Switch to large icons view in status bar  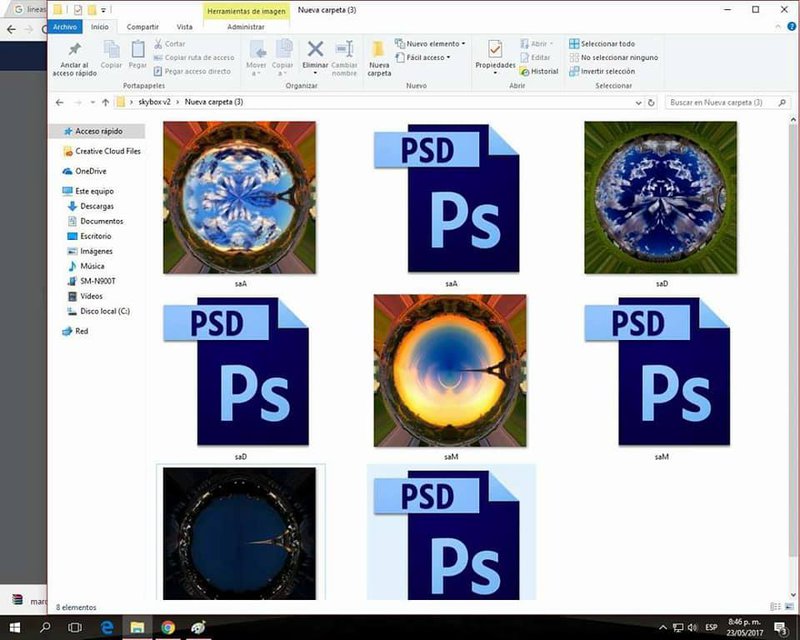pyautogui.click(x=789, y=607)
